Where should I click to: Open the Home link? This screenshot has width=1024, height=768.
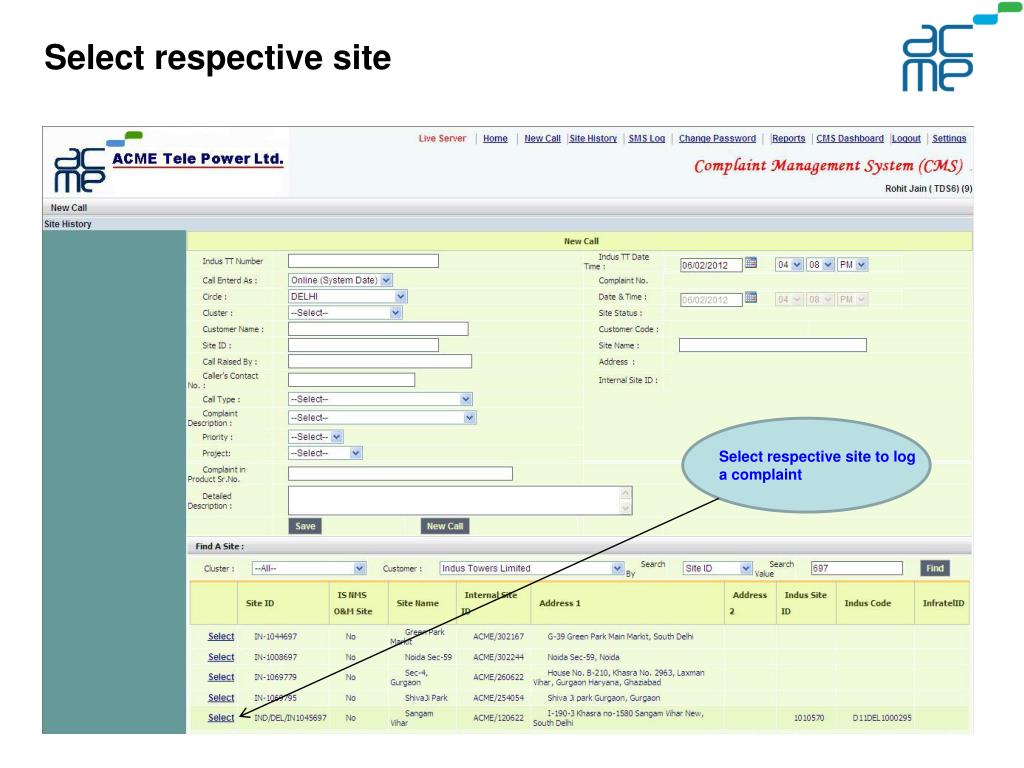click(495, 138)
